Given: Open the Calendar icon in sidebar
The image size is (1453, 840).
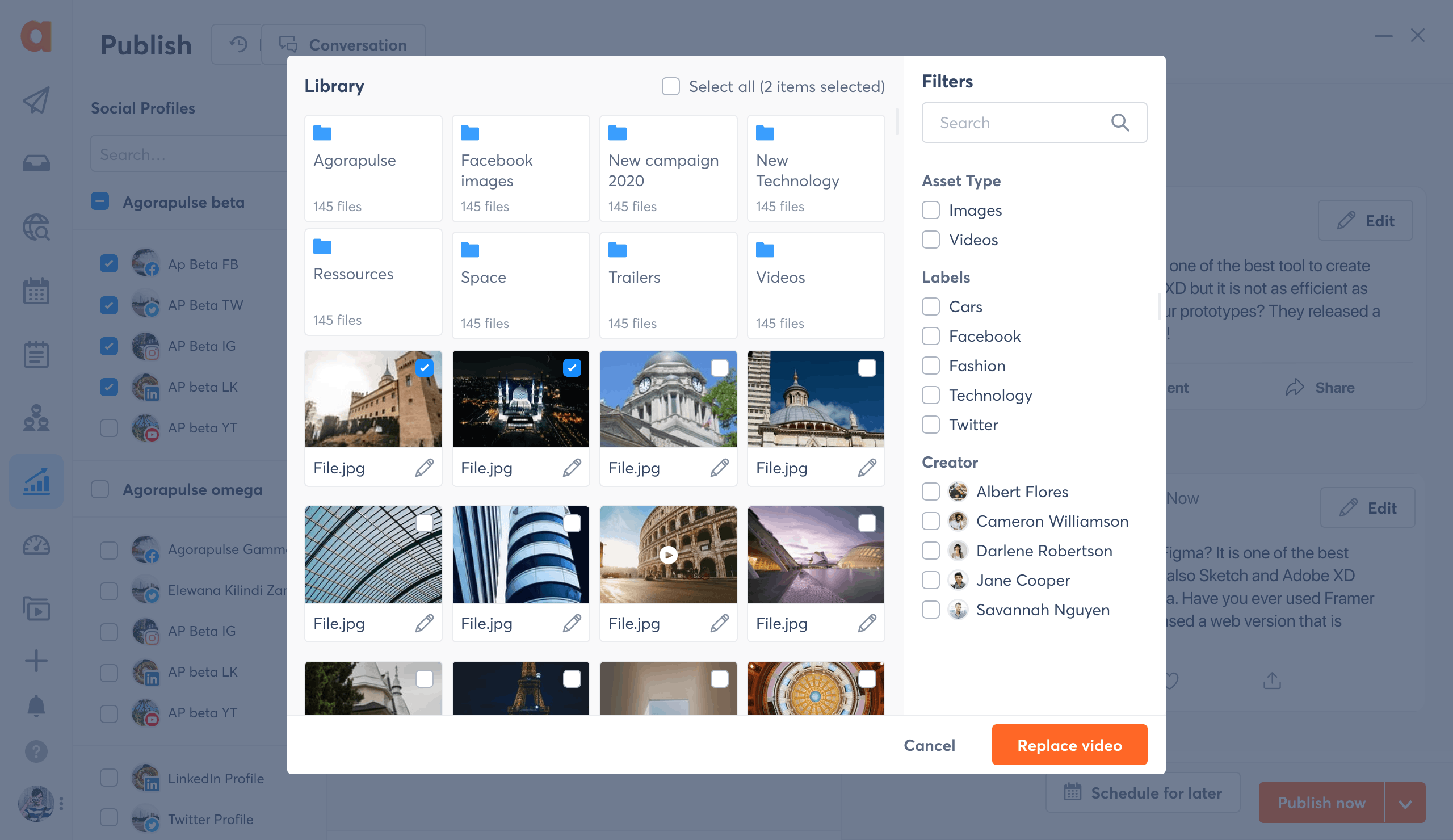Looking at the screenshot, I should click(36, 291).
